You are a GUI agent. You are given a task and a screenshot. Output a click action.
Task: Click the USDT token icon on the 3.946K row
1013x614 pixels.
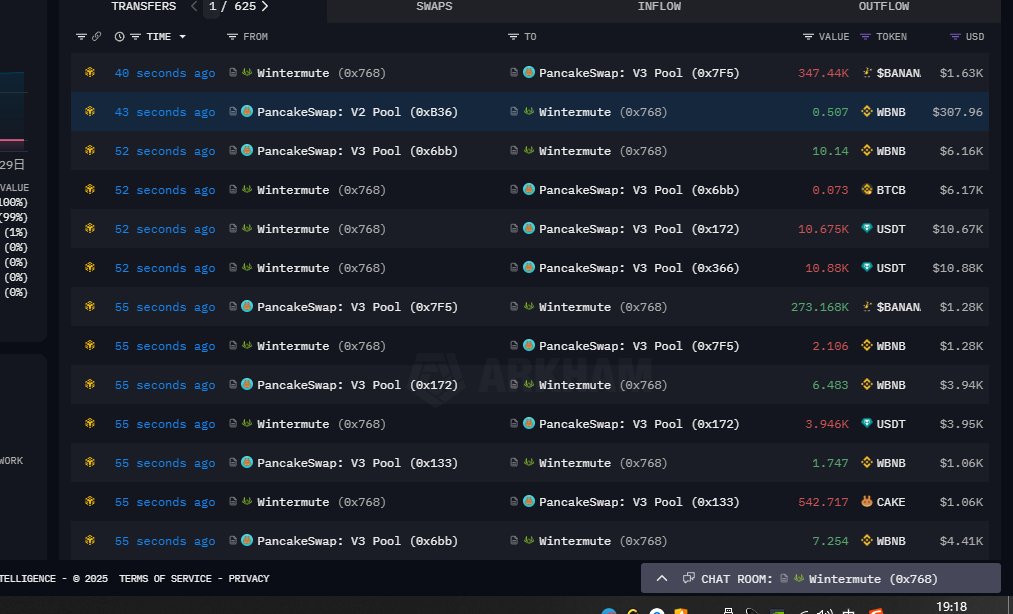(867, 423)
